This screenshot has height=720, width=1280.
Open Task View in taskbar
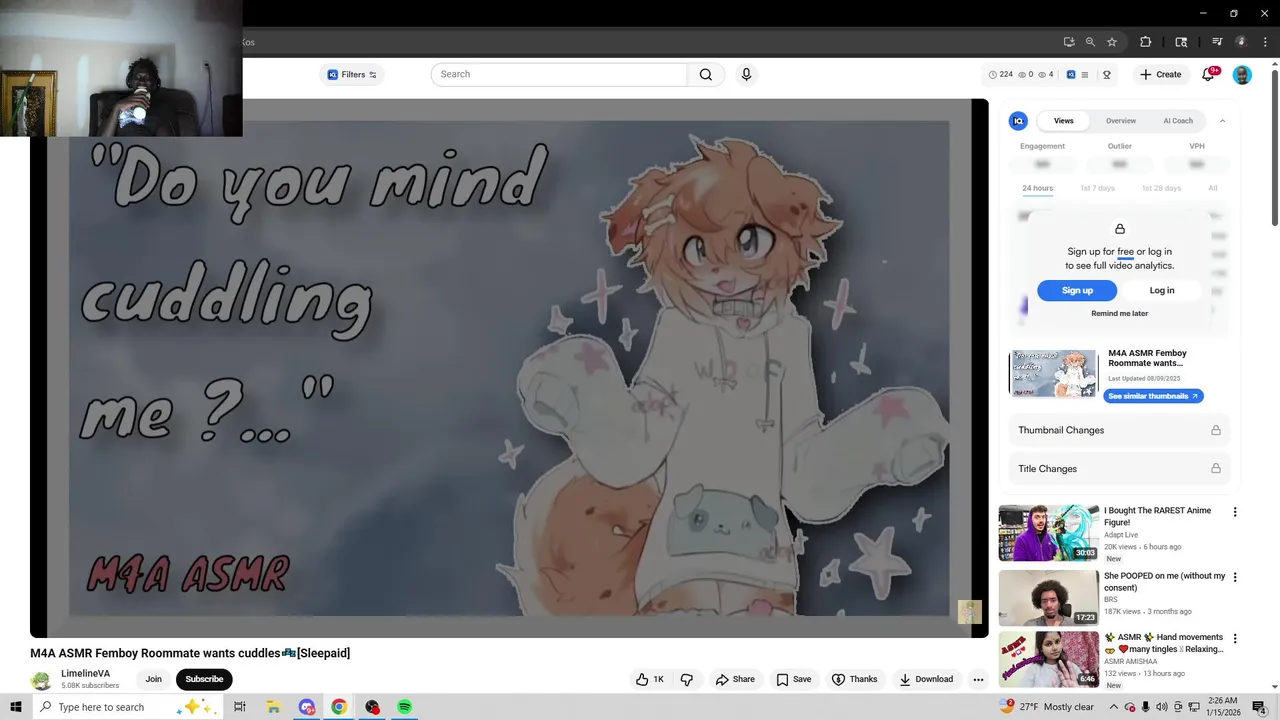click(x=240, y=707)
